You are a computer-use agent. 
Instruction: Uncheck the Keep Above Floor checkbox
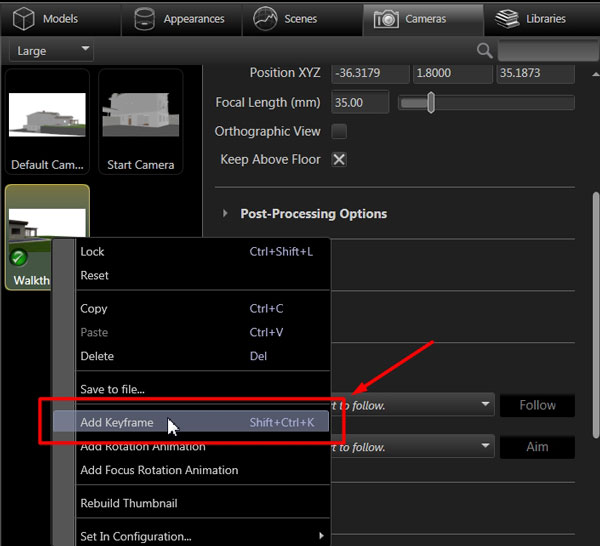pyautogui.click(x=339, y=160)
